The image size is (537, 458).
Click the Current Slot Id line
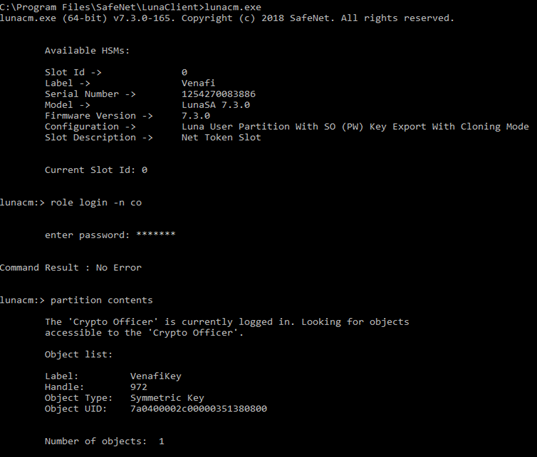click(96, 170)
